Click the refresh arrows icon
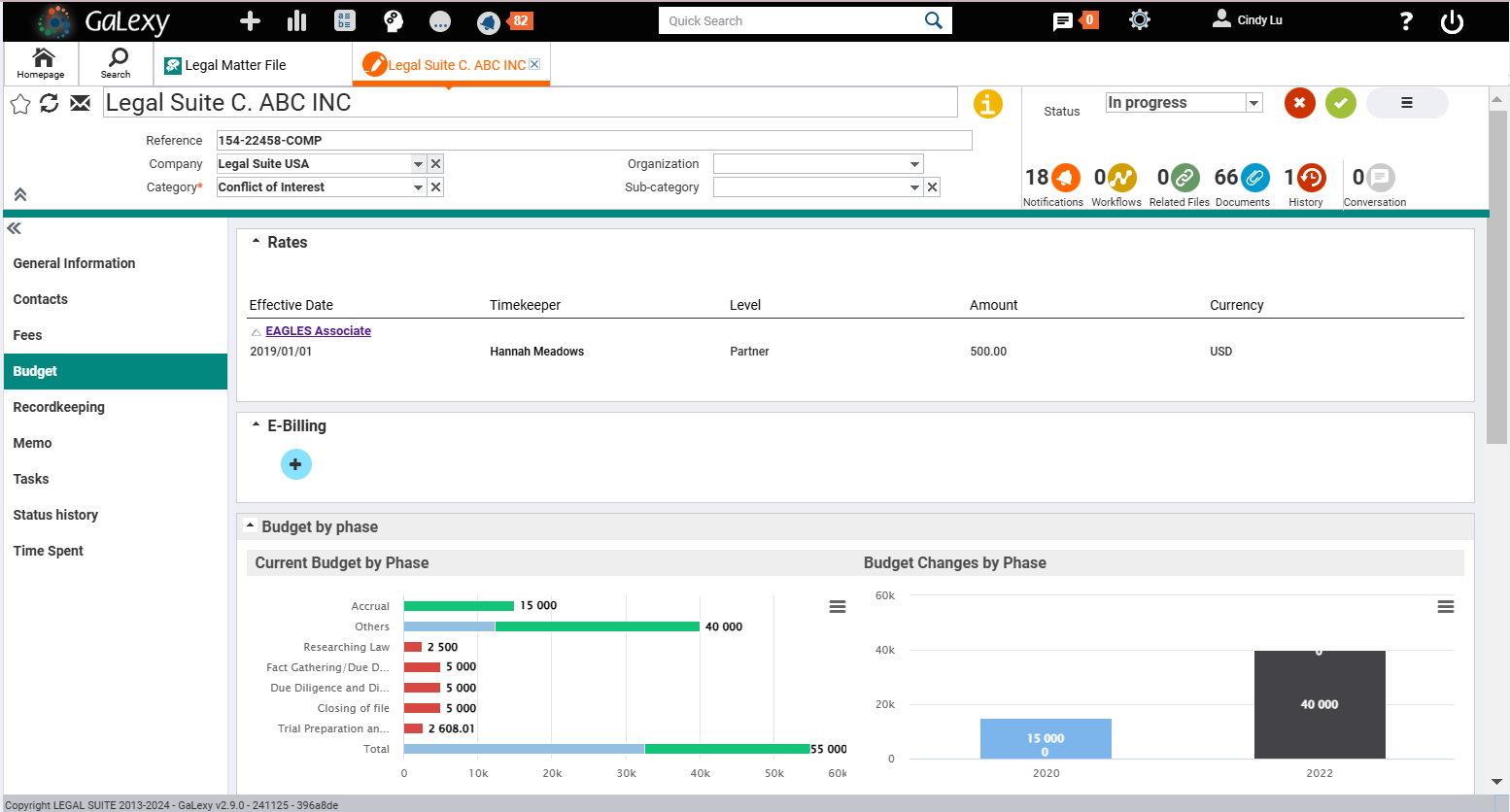The height and width of the screenshot is (812, 1510). click(x=50, y=103)
